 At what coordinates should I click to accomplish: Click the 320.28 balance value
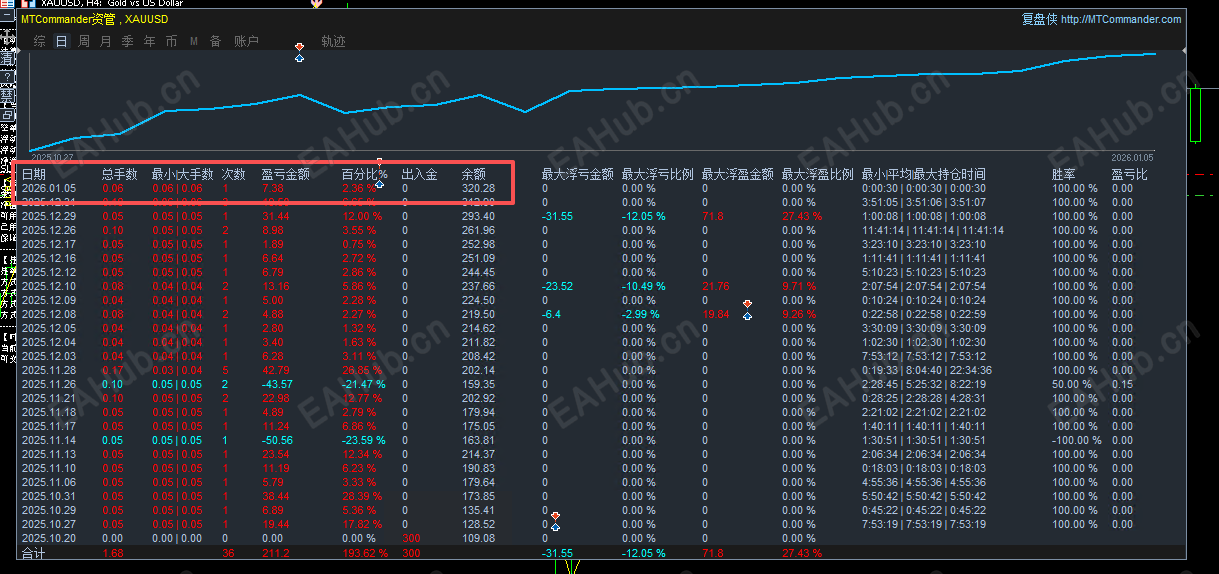coord(478,188)
